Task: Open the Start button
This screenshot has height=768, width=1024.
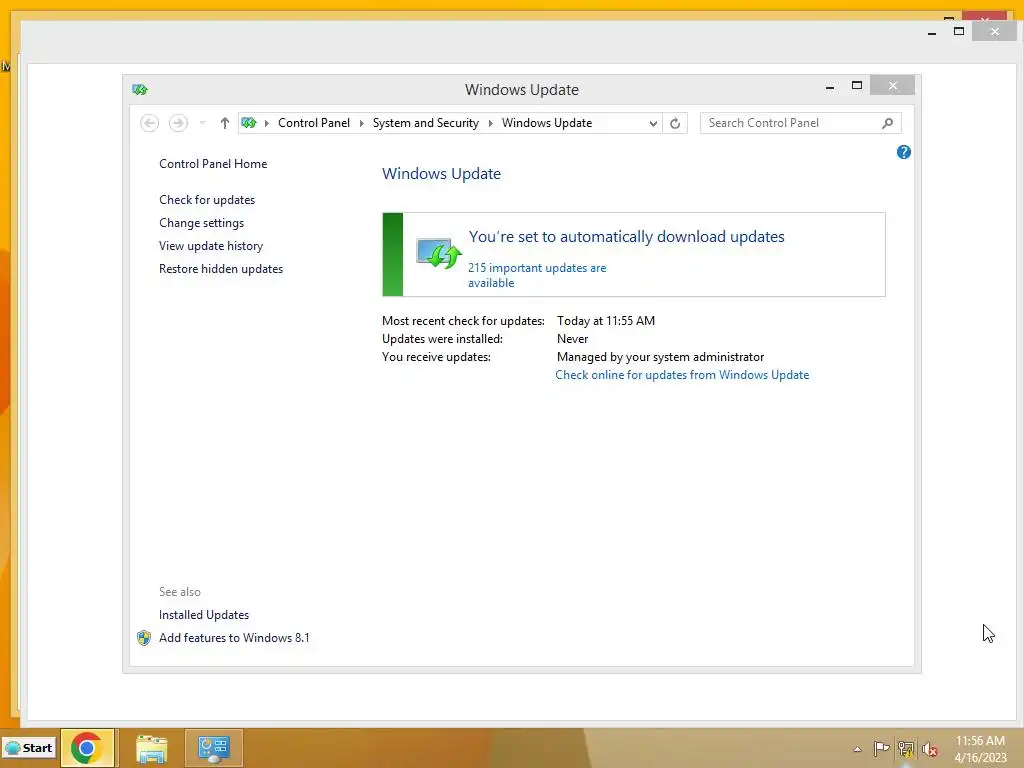Action: [29, 748]
